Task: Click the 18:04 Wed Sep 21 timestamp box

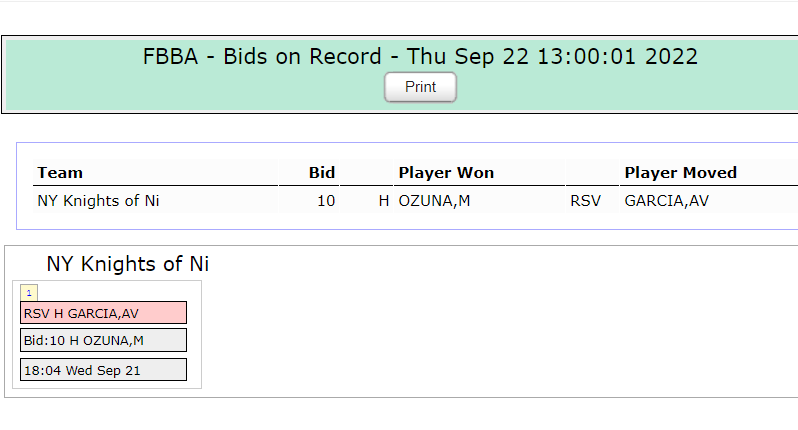Action: (103, 370)
